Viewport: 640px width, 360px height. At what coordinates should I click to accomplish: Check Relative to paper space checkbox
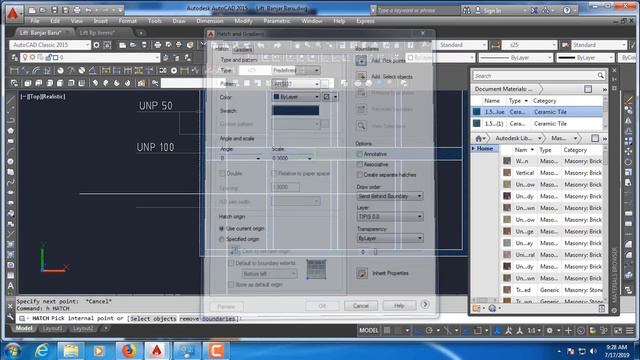coord(274,173)
